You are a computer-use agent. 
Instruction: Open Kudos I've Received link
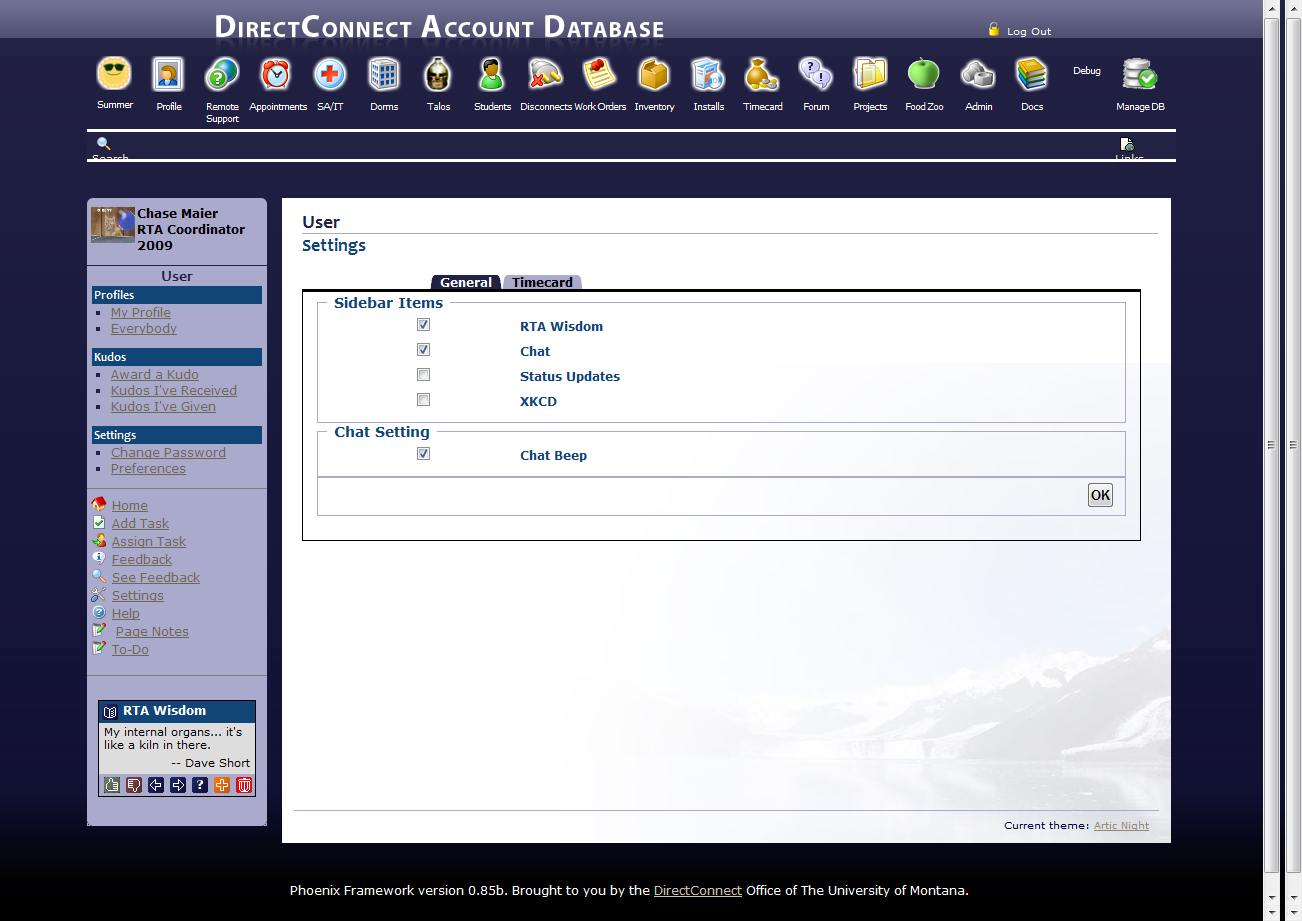click(174, 390)
